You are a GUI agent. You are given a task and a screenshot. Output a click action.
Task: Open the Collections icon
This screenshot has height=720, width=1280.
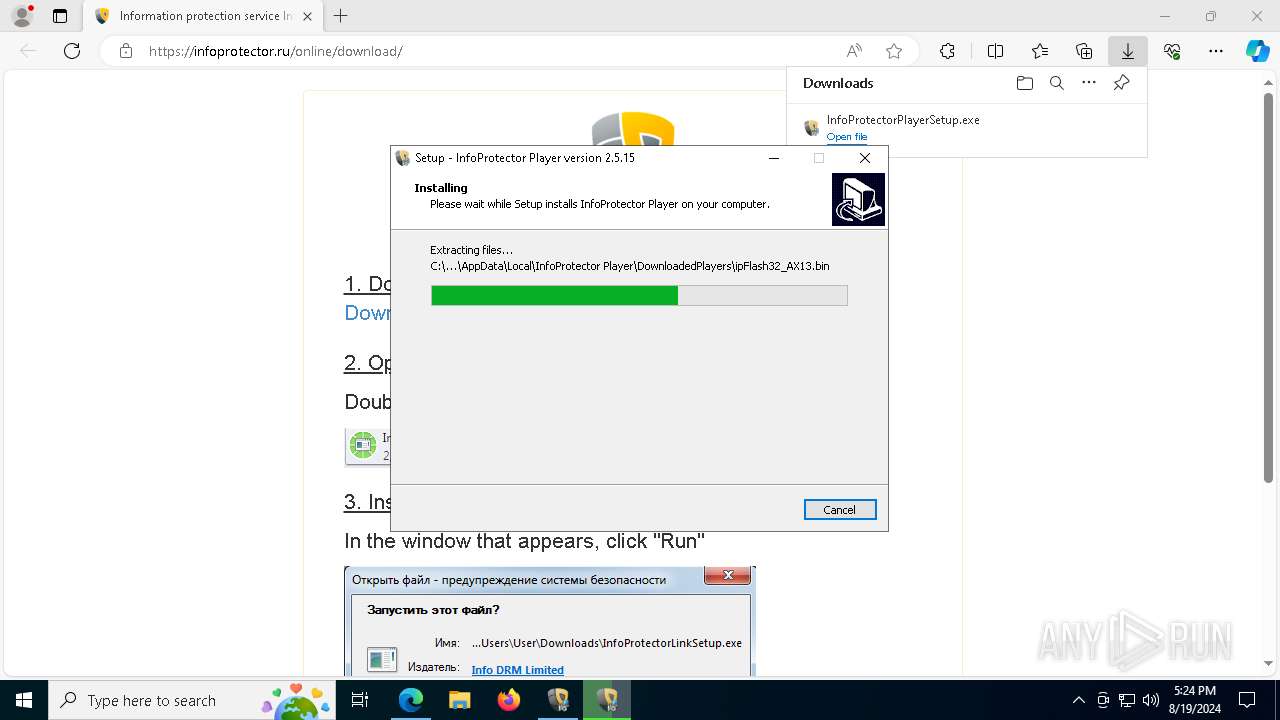(x=1084, y=51)
